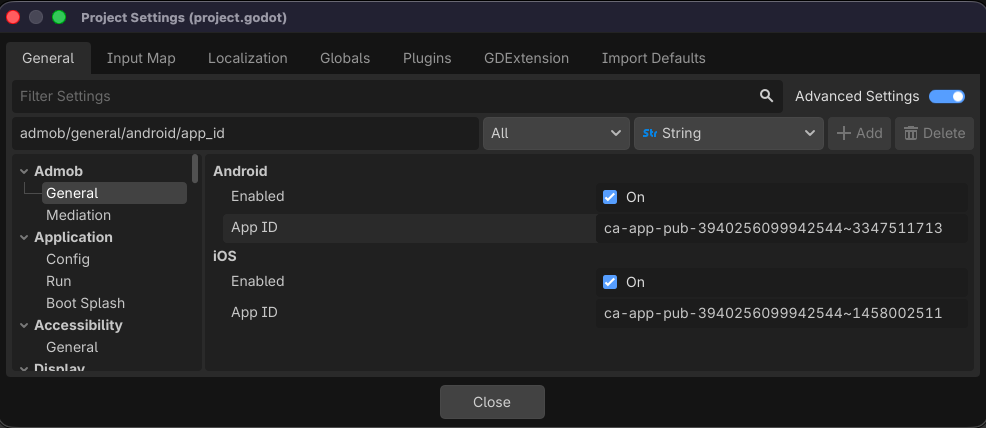Select General under Accessibility
Screen dimensions: 986x428
(x=72, y=347)
